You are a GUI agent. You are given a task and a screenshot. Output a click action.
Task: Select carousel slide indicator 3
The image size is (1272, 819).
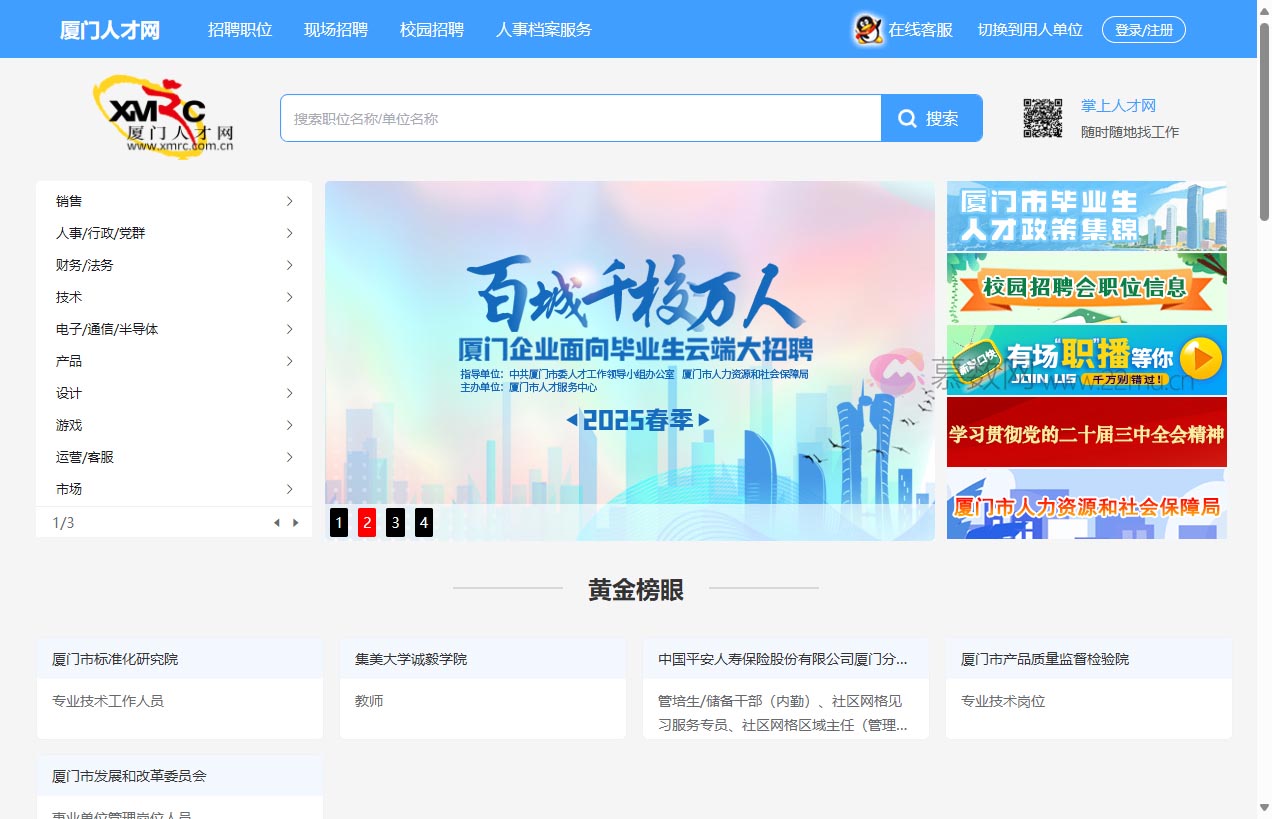pos(395,522)
